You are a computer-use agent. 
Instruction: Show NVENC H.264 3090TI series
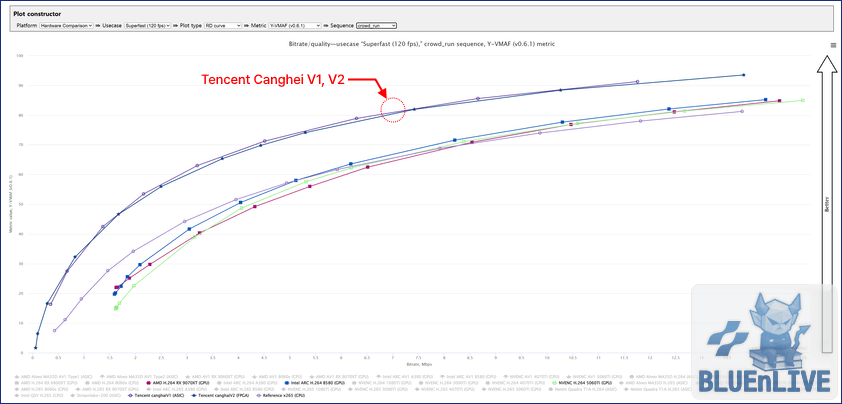[x=448, y=383]
